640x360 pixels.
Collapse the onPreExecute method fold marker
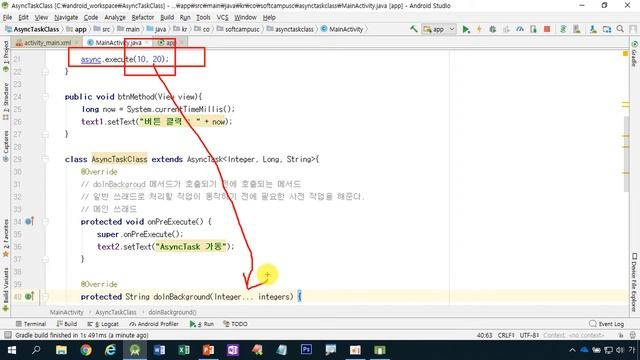[45, 222]
